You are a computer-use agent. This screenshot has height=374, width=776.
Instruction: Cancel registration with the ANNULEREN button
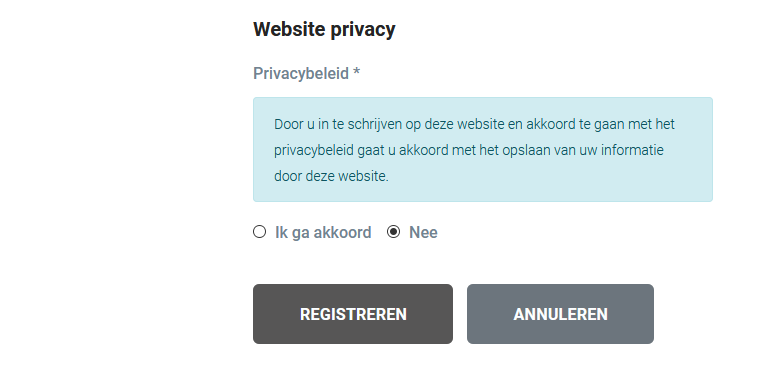pyautogui.click(x=560, y=314)
